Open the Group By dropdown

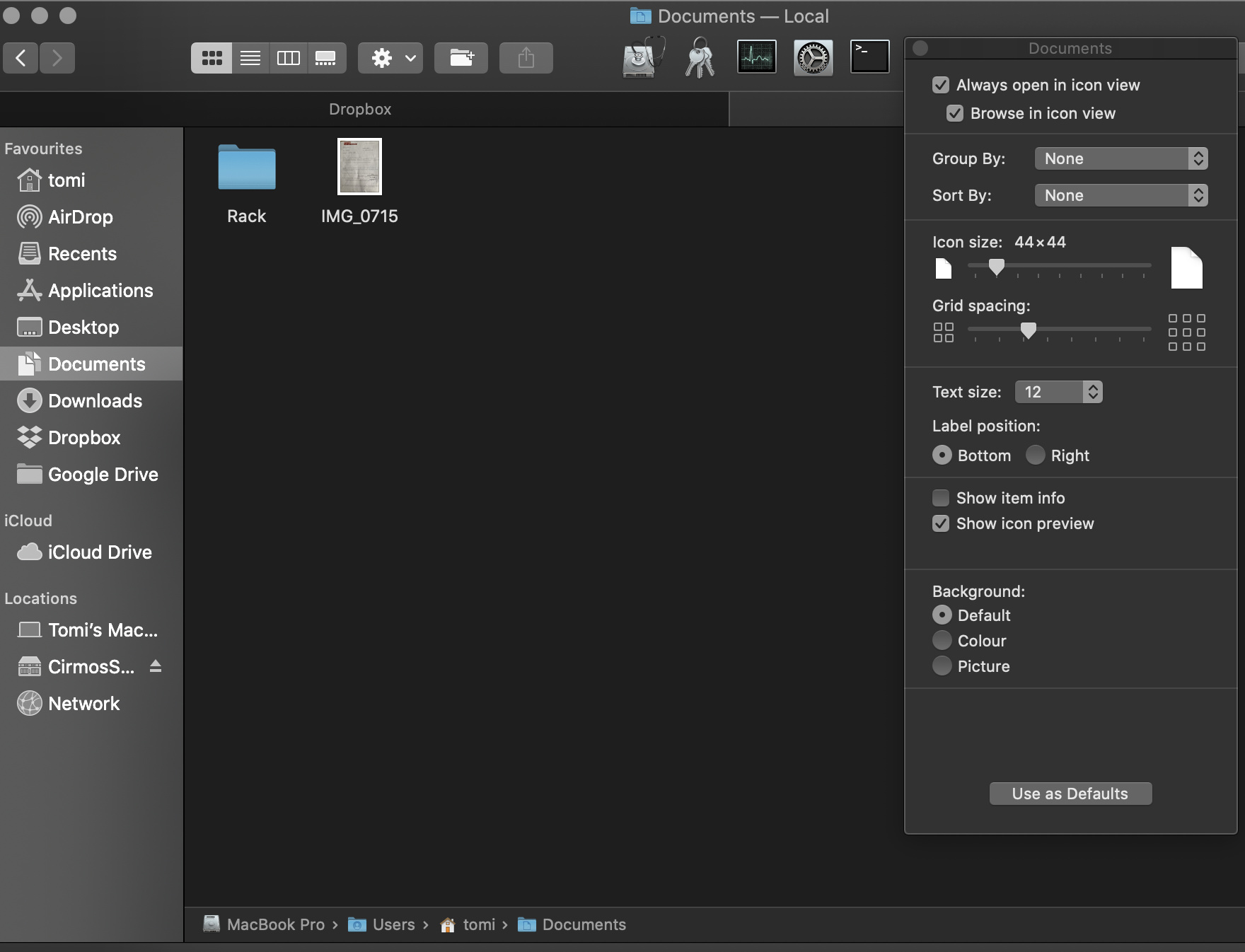(x=1120, y=158)
